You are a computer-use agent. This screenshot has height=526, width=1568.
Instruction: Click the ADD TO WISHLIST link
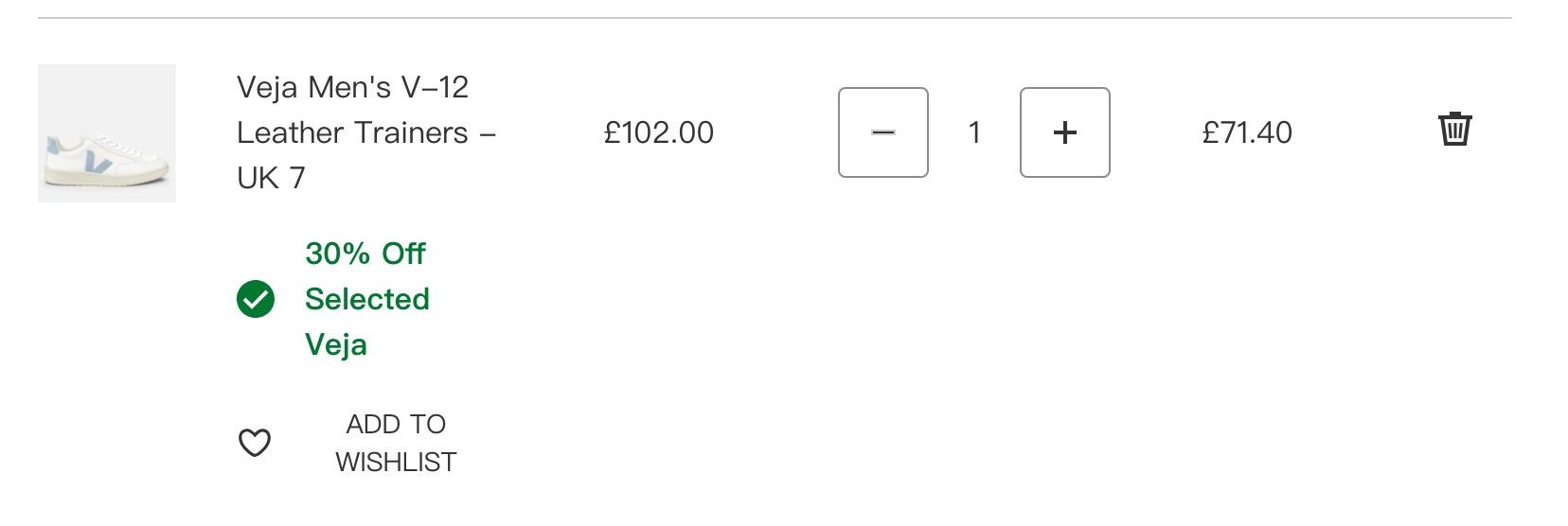(396, 443)
